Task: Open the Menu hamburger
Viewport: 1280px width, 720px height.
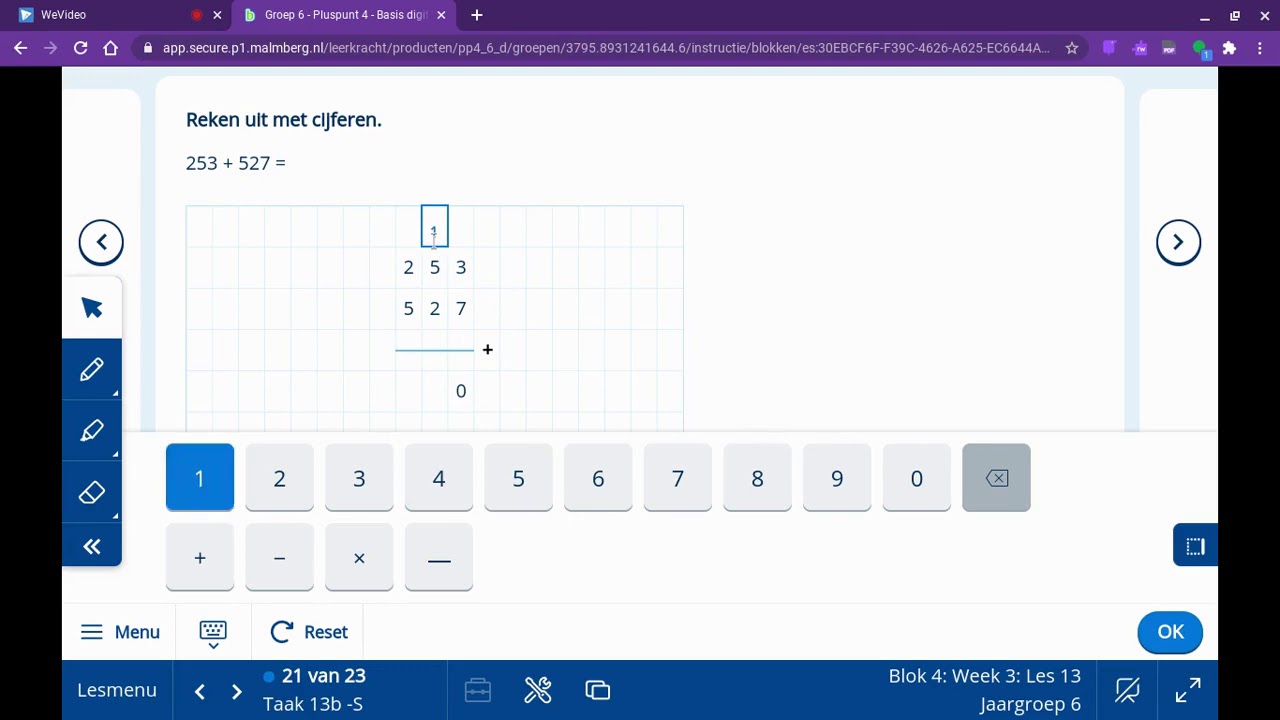Action: pos(120,632)
